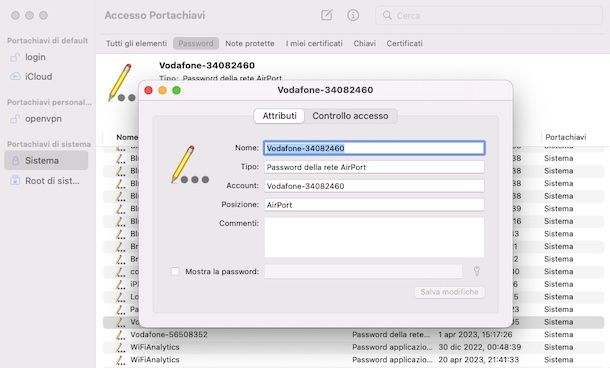Click the Root di sistema certificate icon

[15, 180]
